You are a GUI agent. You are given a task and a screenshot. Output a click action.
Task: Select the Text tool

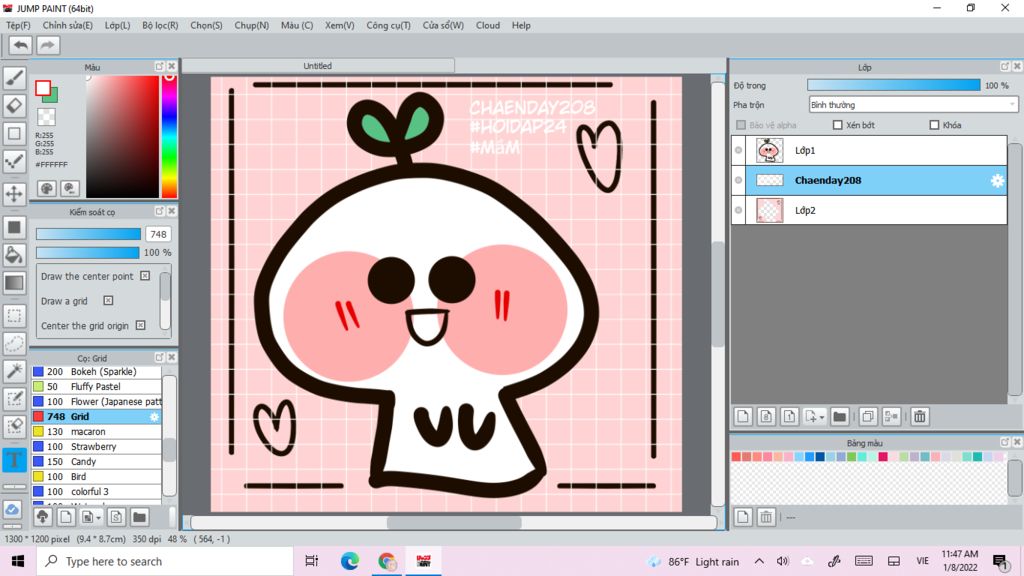pyautogui.click(x=14, y=460)
